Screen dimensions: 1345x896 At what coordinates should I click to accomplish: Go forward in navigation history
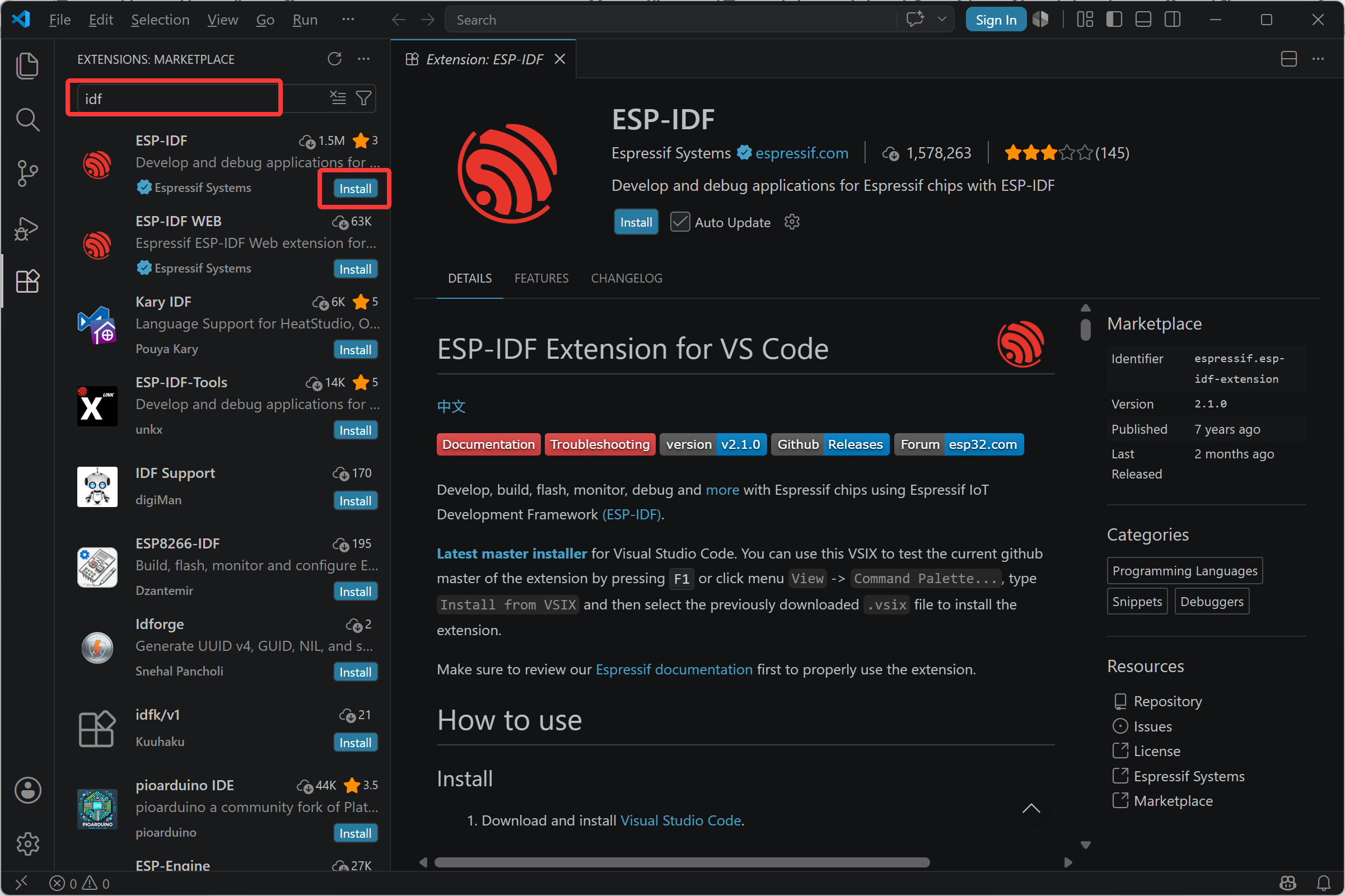pyautogui.click(x=428, y=20)
